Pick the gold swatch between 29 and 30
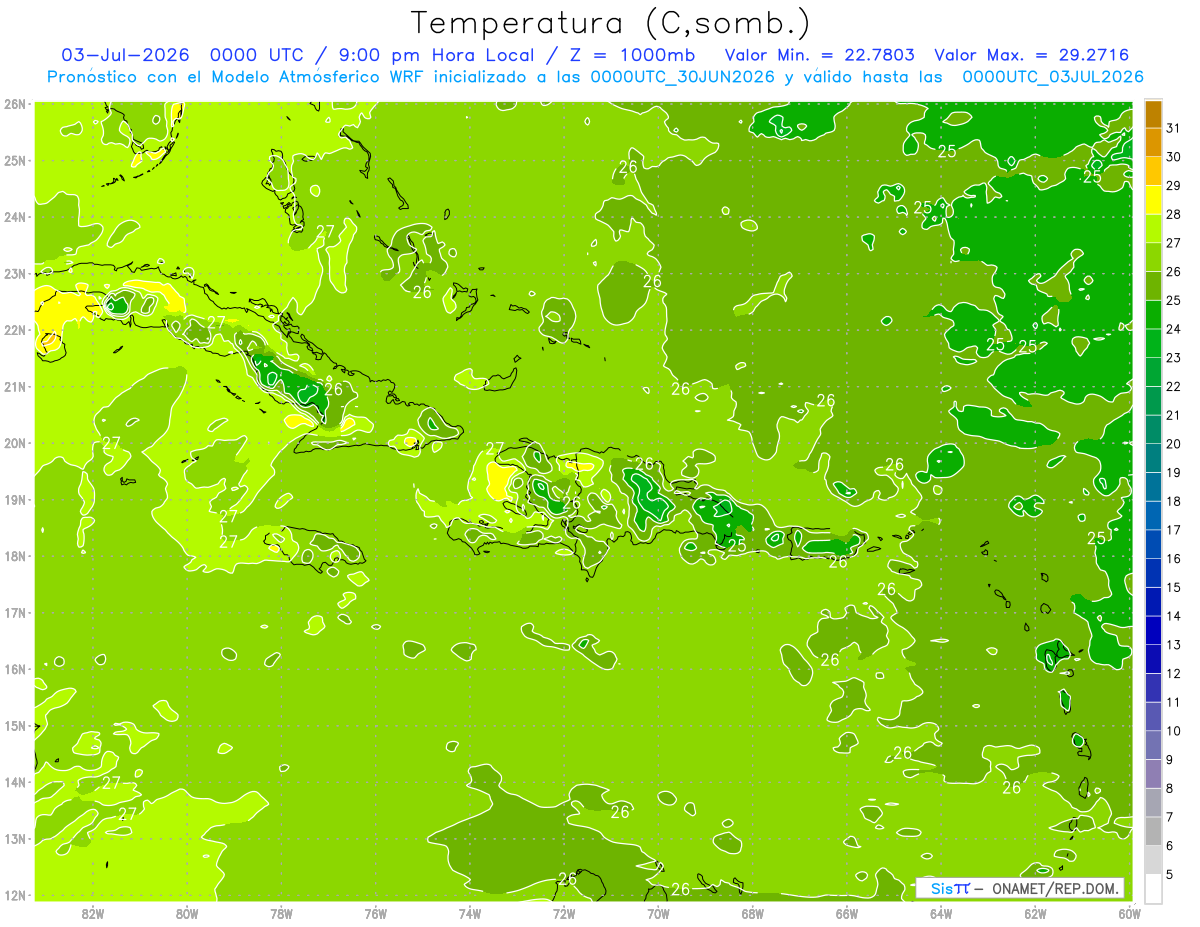The width and height of the screenshot is (1200, 927). [x=1153, y=172]
